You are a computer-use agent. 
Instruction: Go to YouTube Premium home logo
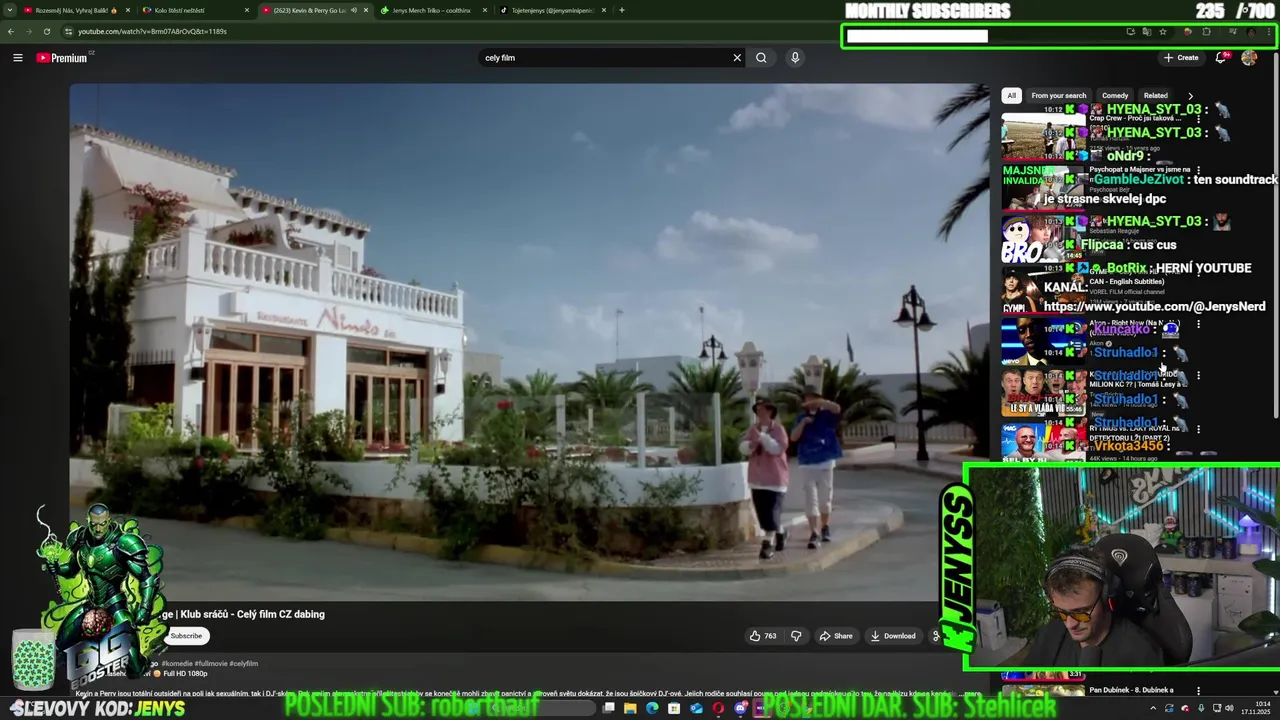click(x=62, y=58)
